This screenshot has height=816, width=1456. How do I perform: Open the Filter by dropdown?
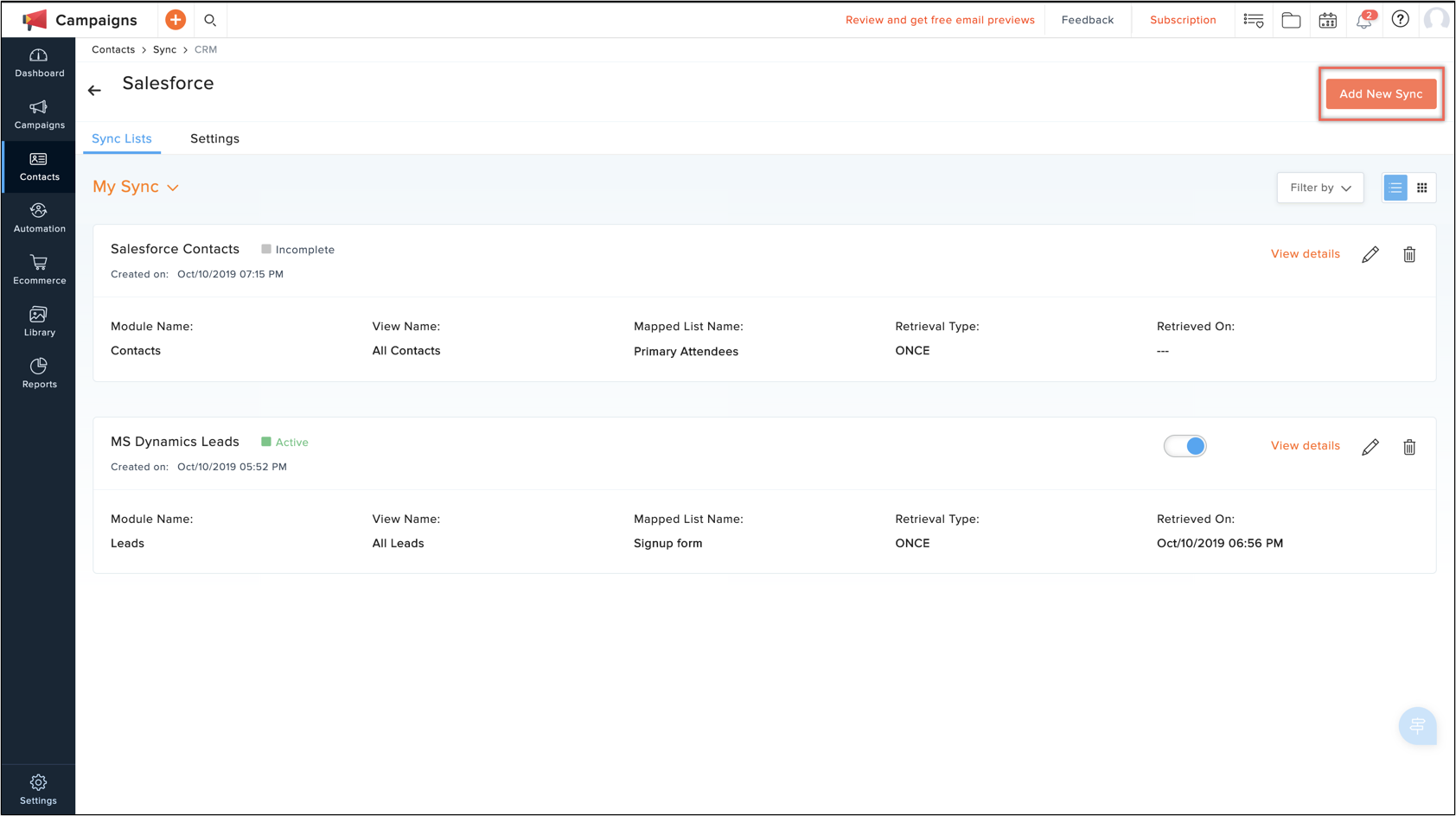point(1320,188)
